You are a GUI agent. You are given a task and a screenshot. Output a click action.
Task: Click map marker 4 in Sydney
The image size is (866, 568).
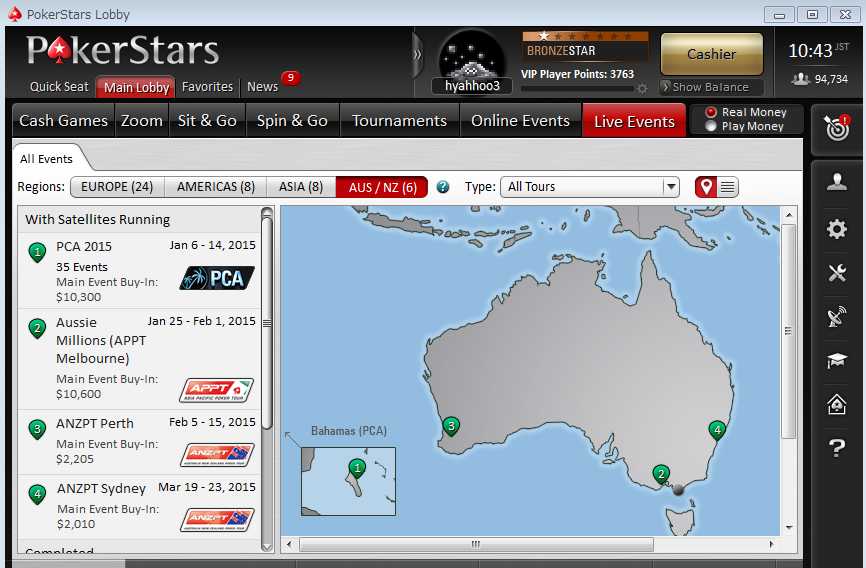point(717,430)
